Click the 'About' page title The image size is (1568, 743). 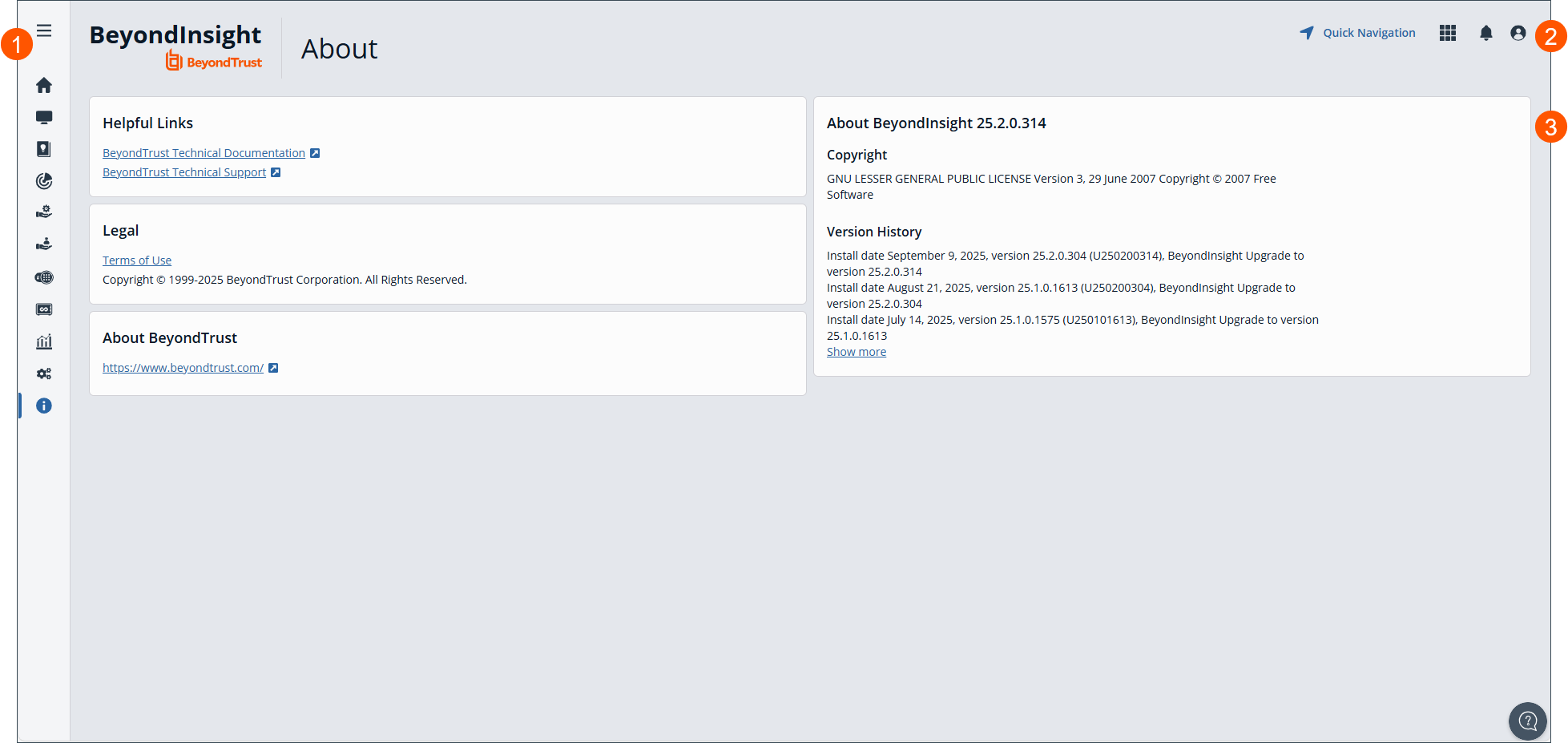[339, 49]
